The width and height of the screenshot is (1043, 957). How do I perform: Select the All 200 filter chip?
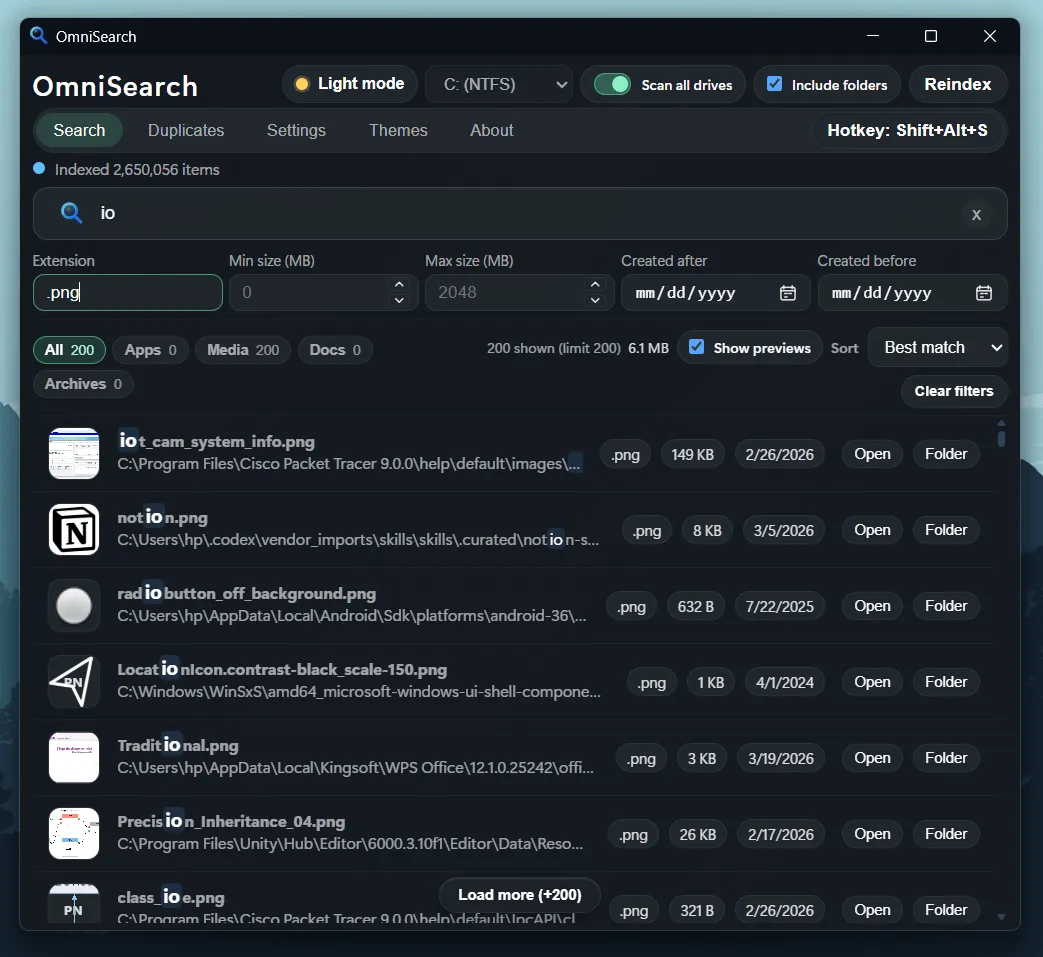point(69,350)
